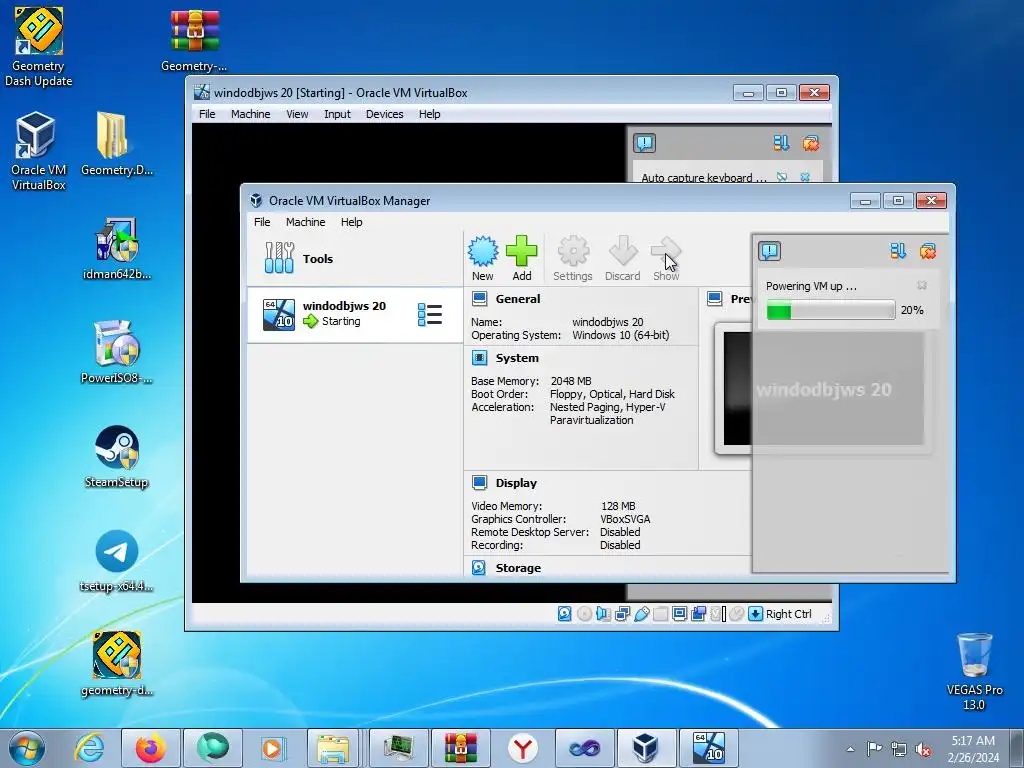
Task: Open the Recycle Bin above VEGAS Pro
Action: 974,655
